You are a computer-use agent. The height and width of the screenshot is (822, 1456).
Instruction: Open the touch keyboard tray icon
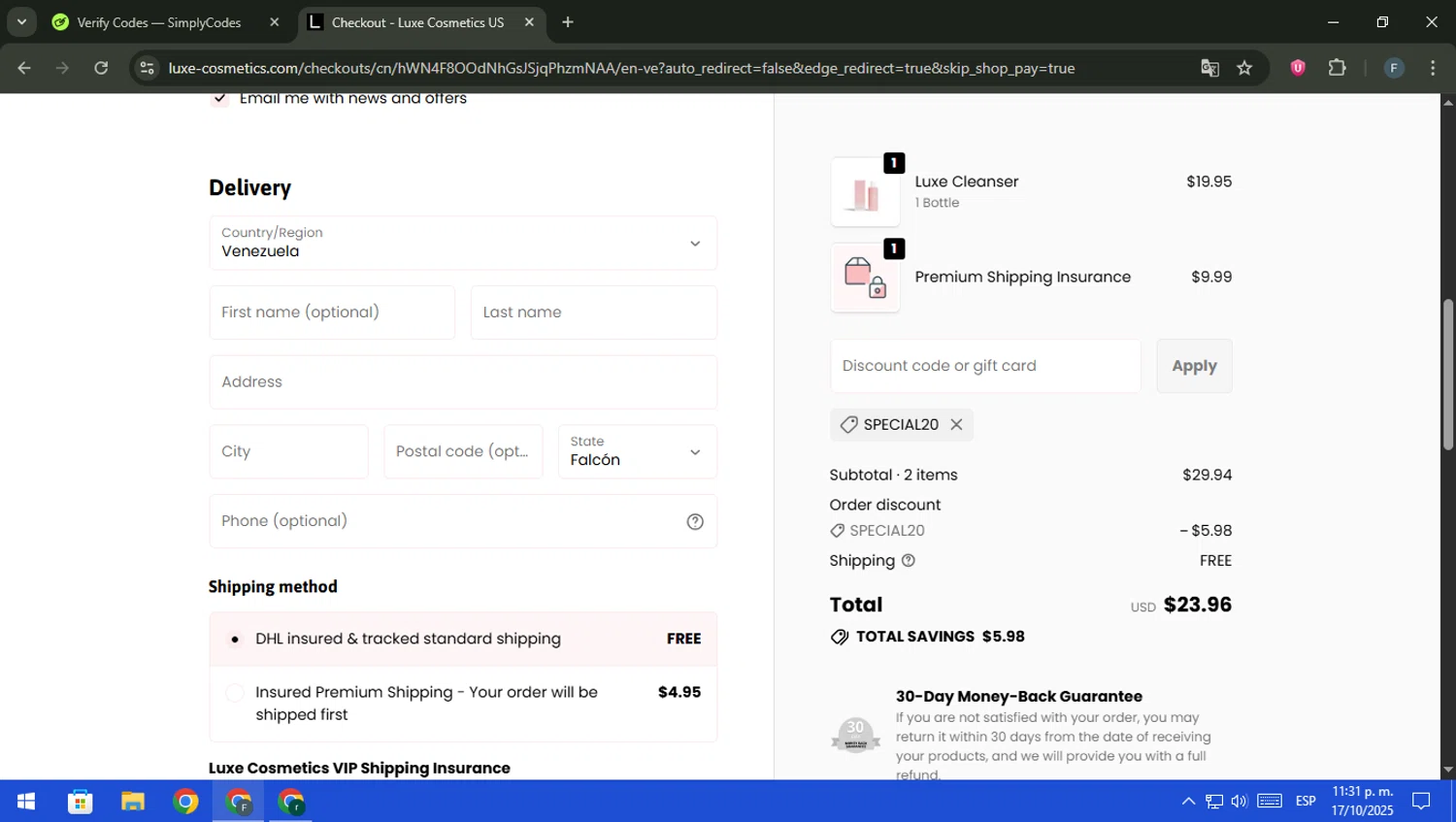click(1270, 802)
